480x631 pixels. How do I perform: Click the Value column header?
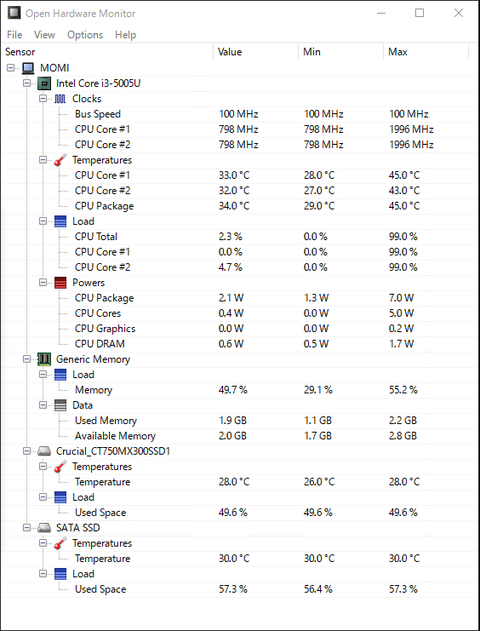pos(255,52)
